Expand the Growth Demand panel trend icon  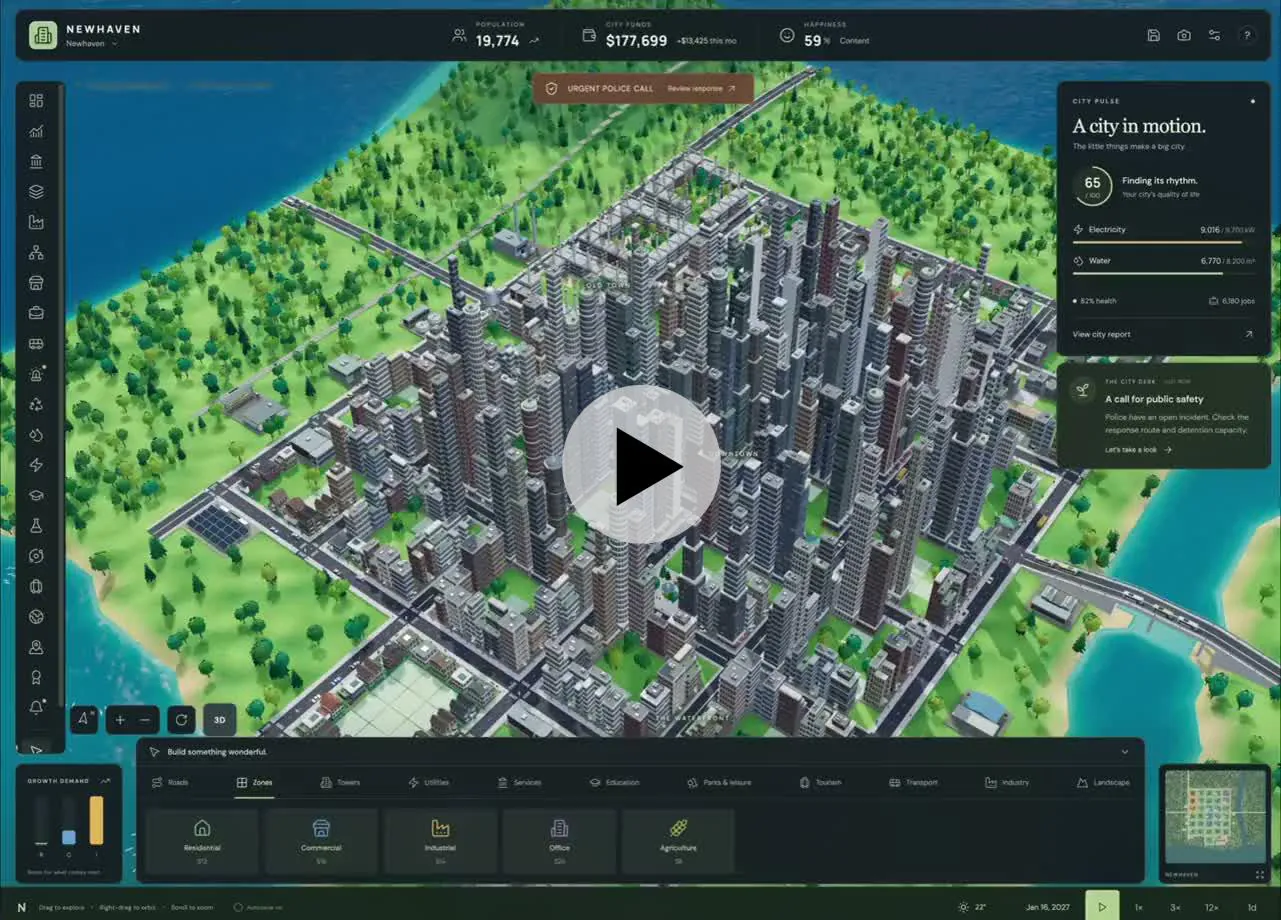pyautogui.click(x=105, y=781)
